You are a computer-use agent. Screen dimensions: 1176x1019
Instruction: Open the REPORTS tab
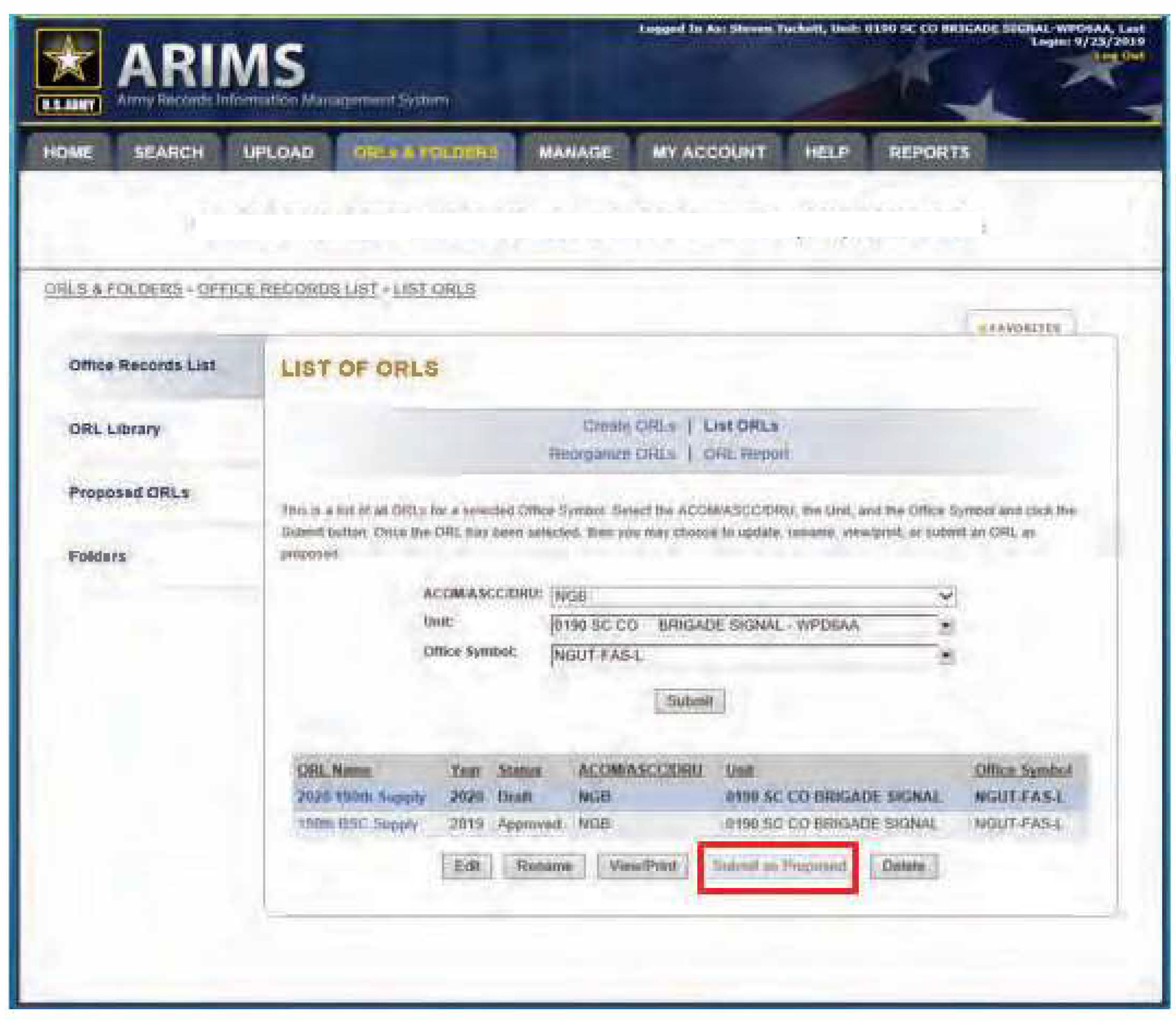(929, 152)
